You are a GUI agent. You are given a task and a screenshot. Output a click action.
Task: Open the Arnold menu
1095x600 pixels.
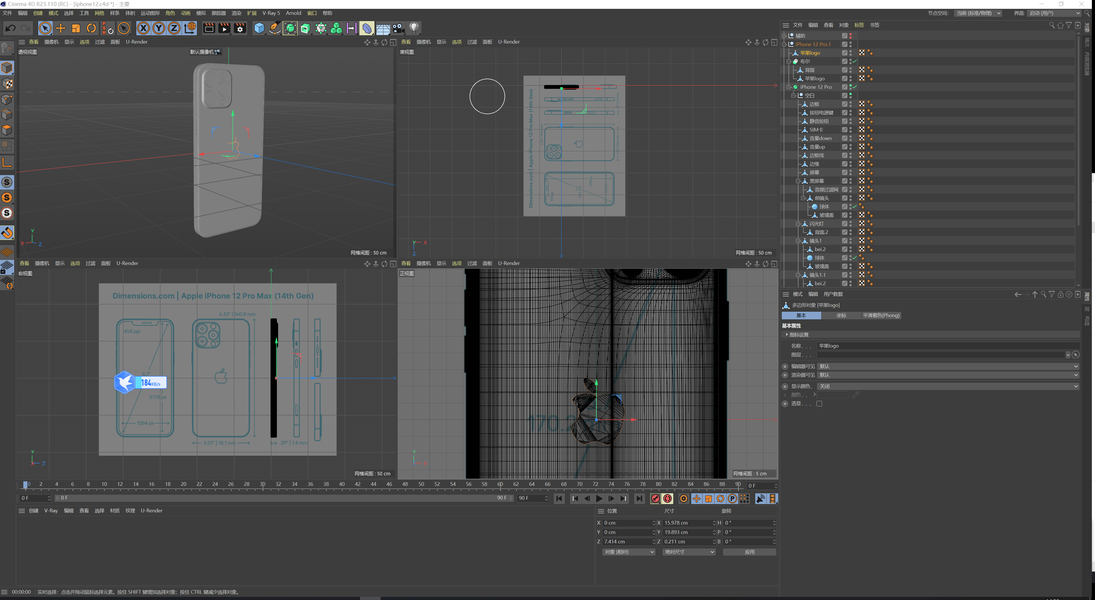click(293, 13)
